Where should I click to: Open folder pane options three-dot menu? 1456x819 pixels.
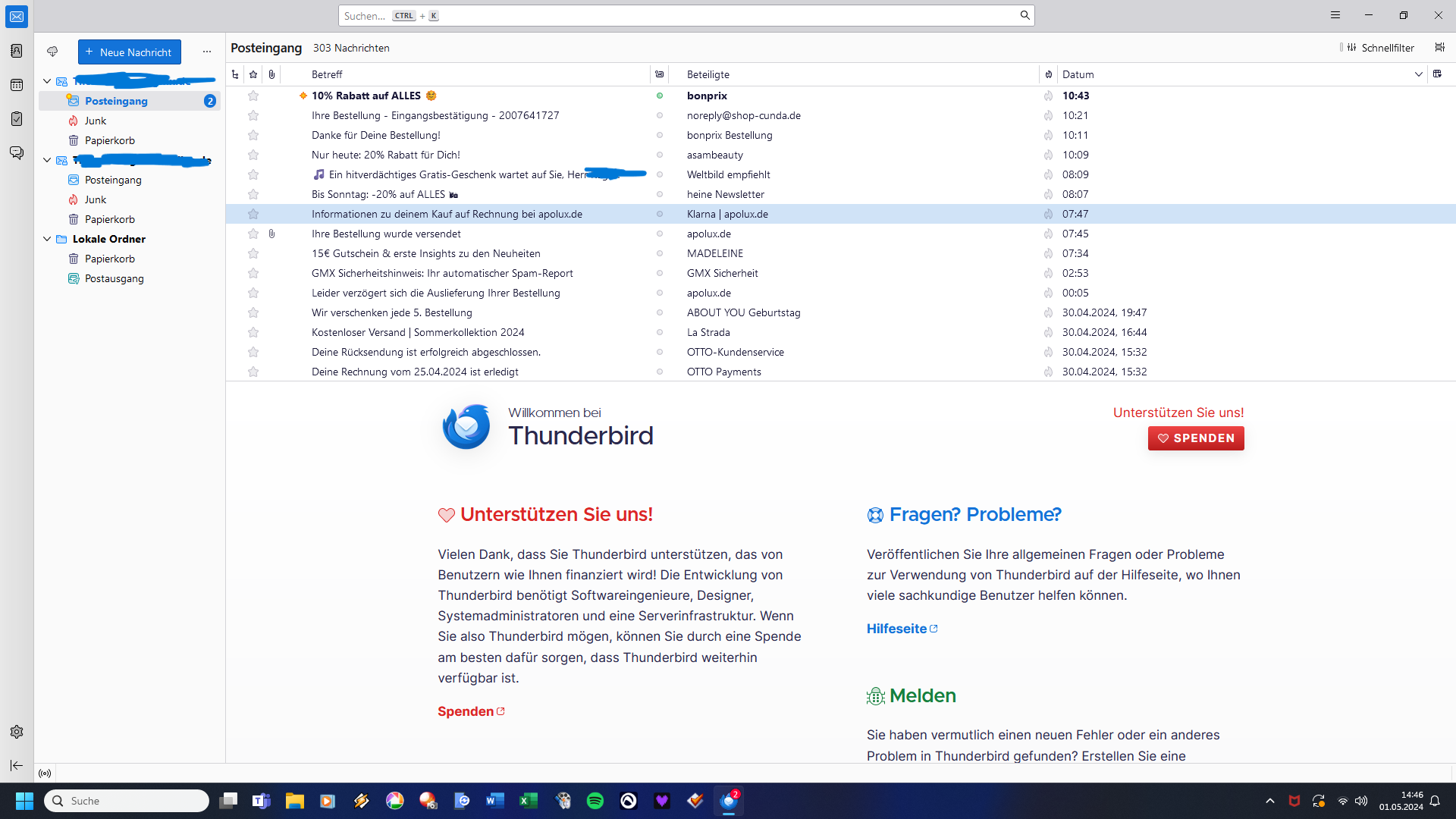(206, 52)
